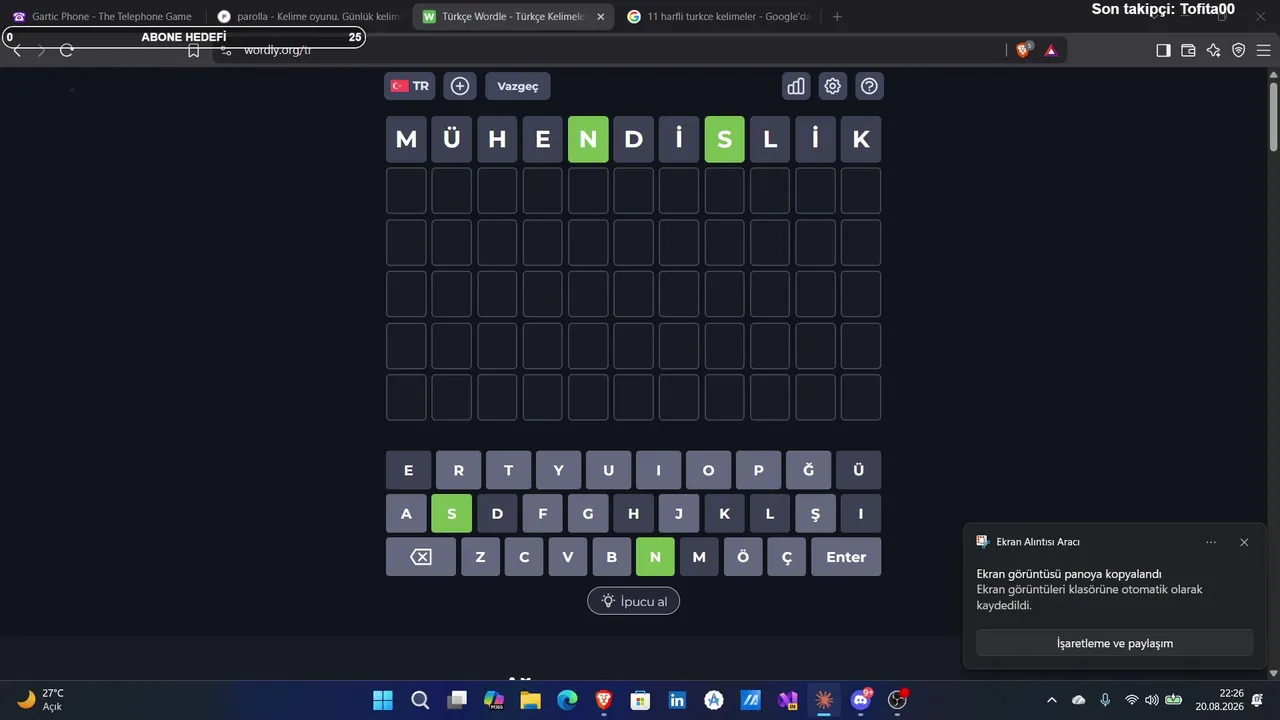Open the browser hamburger menu
Image resolution: width=1280 pixels, height=720 pixels.
pos(1264,50)
